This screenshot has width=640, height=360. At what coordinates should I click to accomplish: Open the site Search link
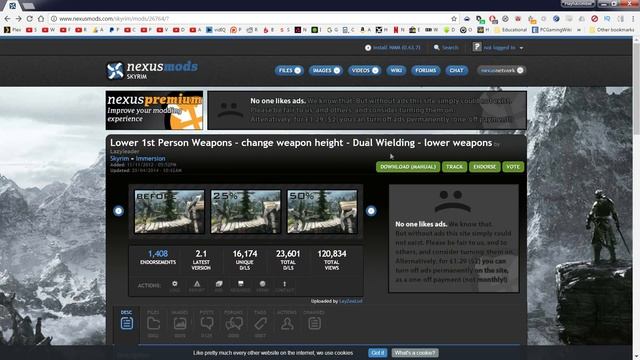tap(446, 48)
